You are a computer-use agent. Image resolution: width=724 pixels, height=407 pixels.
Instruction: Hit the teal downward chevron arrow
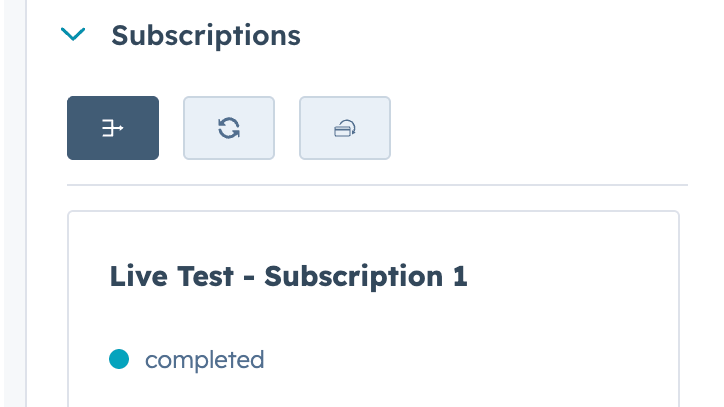pos(74,35)
